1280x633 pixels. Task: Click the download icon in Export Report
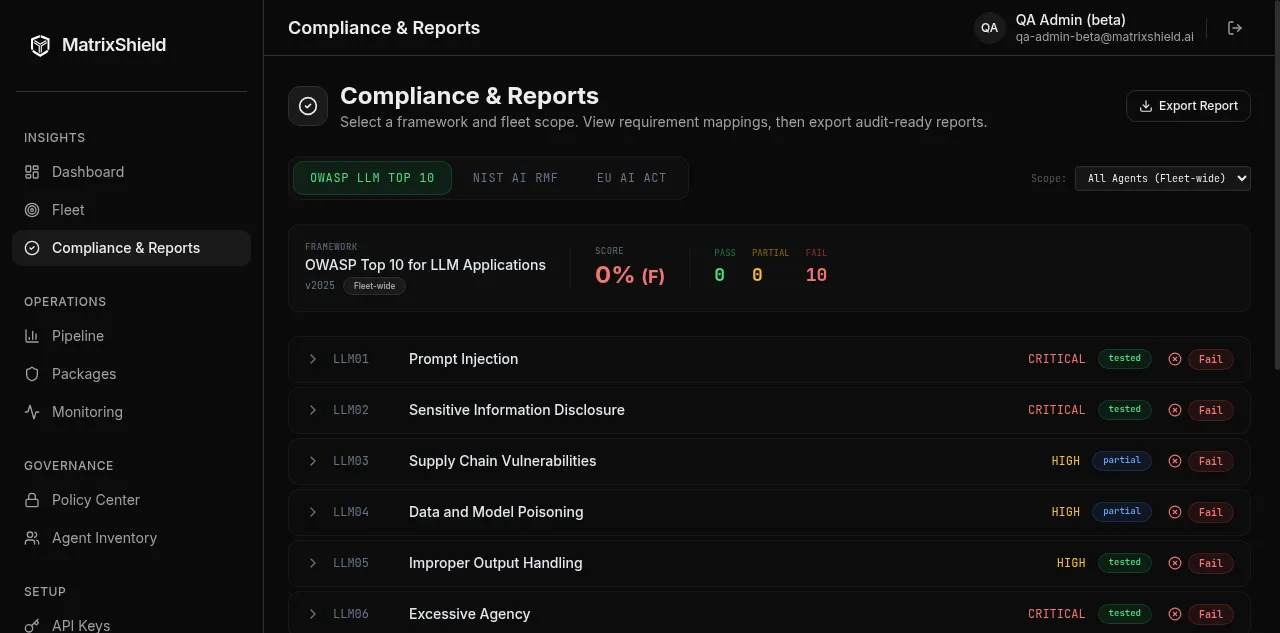pos(1146,106)
